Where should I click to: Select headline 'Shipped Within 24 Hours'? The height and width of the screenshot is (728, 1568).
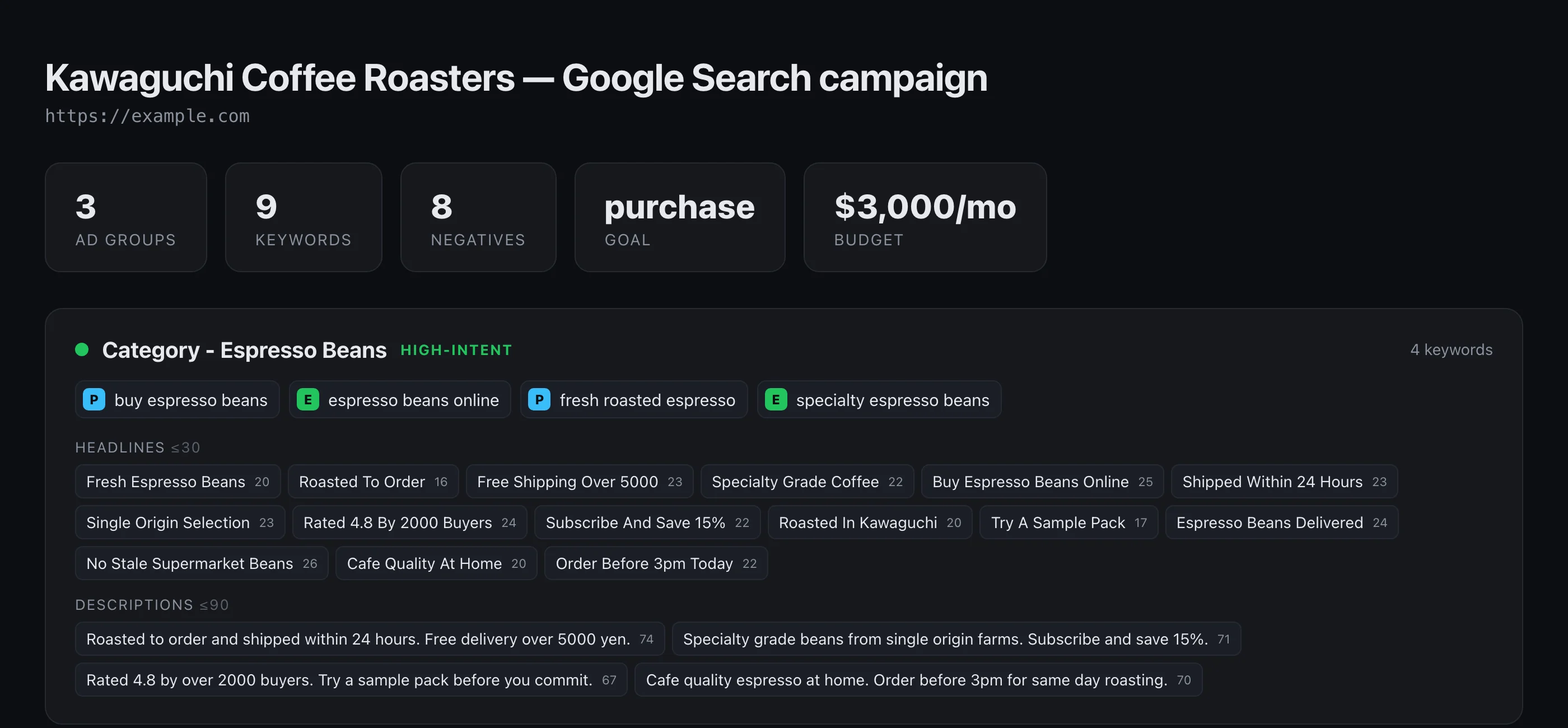coord(1284,482)
